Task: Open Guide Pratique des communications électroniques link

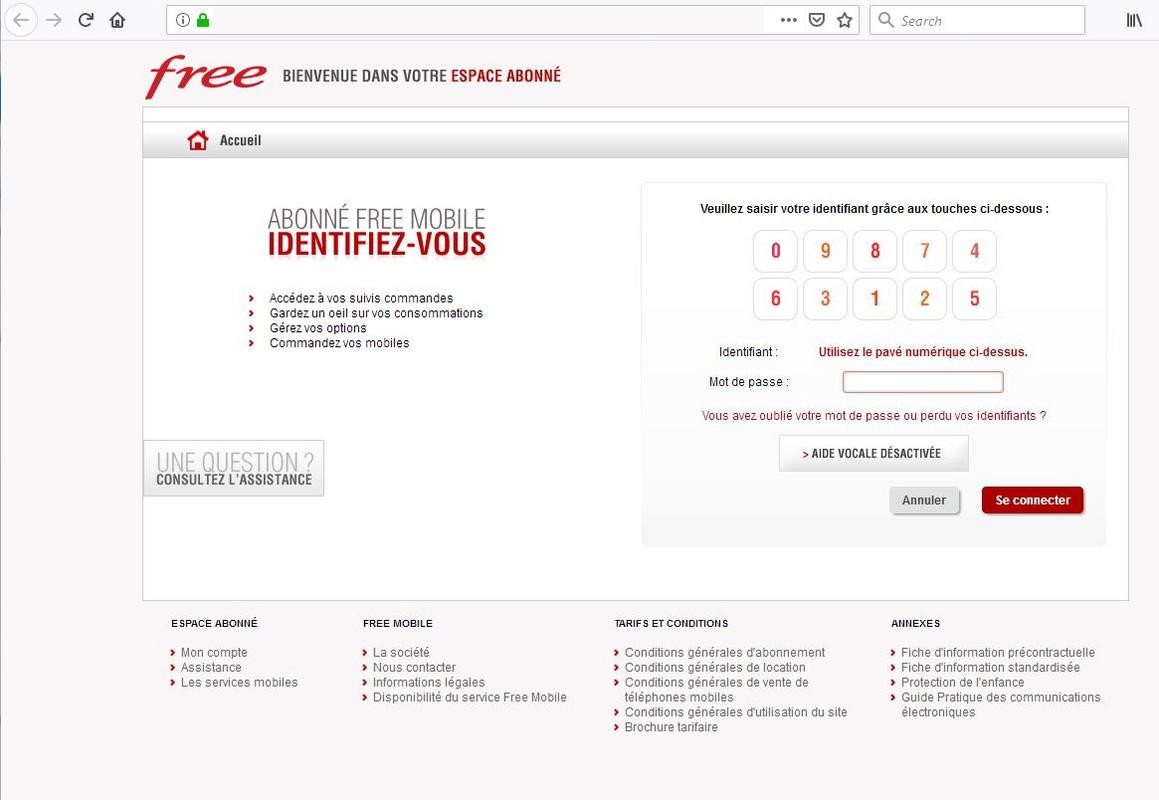Action: pyautogui.click(x=1001, y=705)
